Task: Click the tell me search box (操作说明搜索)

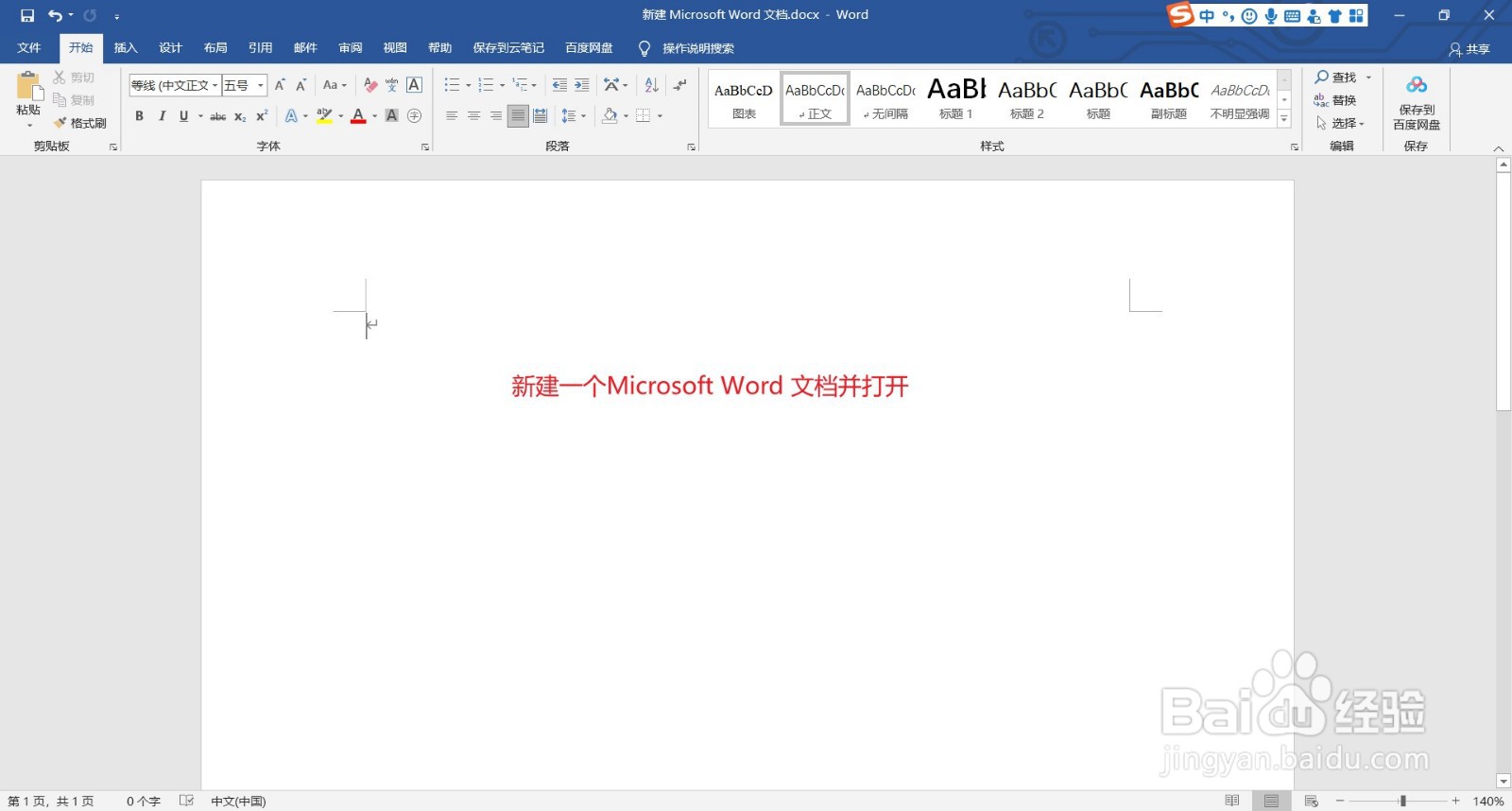Action: pyautogui.click(x=697, y=48)
